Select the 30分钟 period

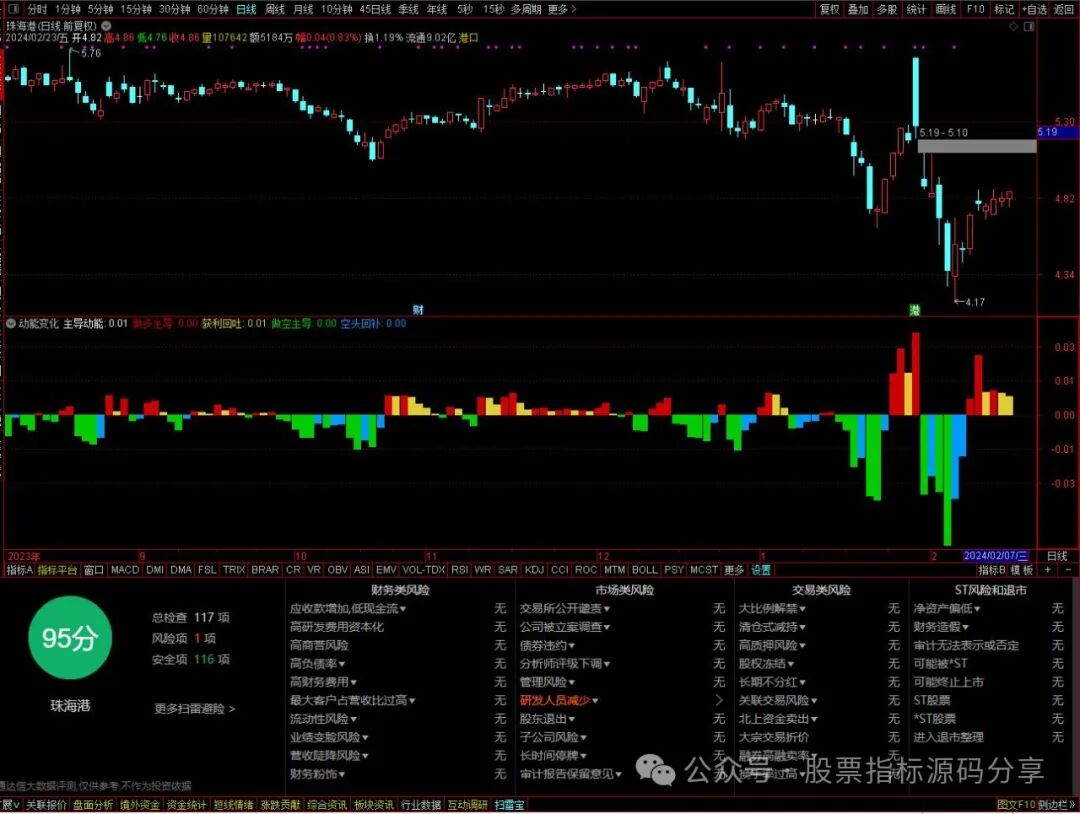coord(174,9)
